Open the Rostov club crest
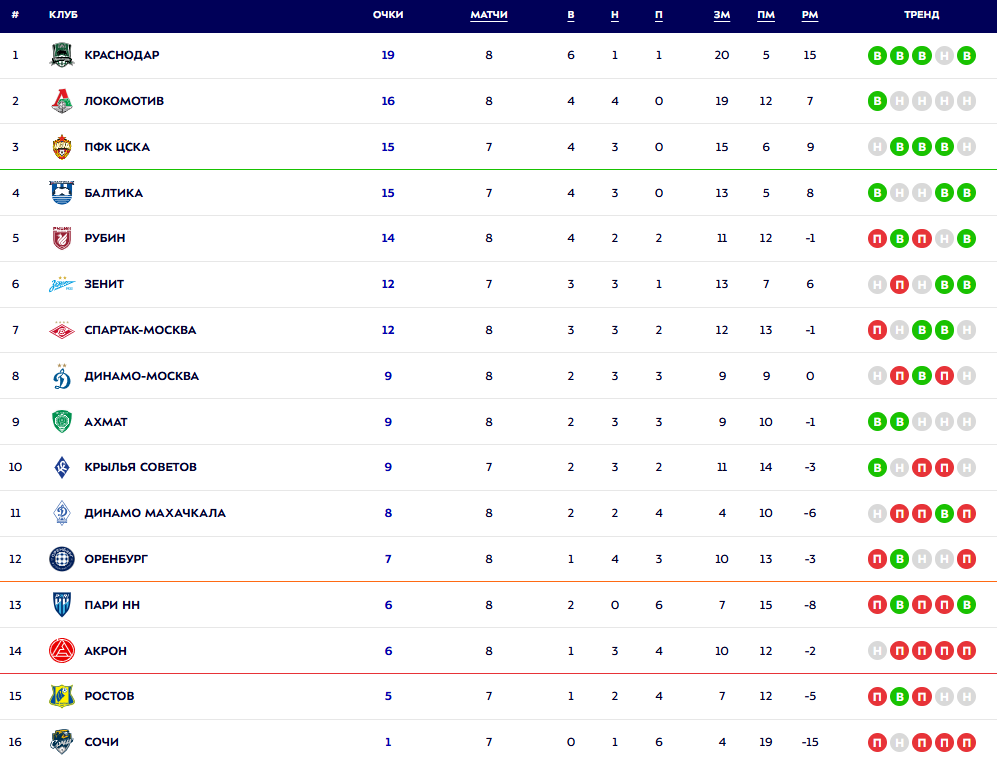Image resolution: width=997 pixels, height=763 pixels. 62,696
